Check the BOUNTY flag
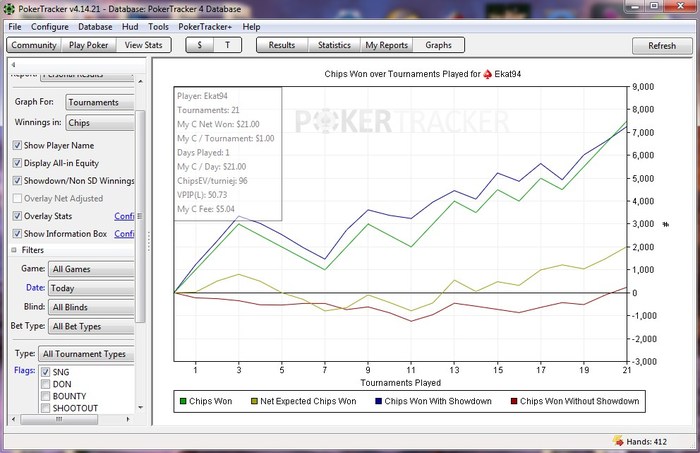 tap(46, 396)
